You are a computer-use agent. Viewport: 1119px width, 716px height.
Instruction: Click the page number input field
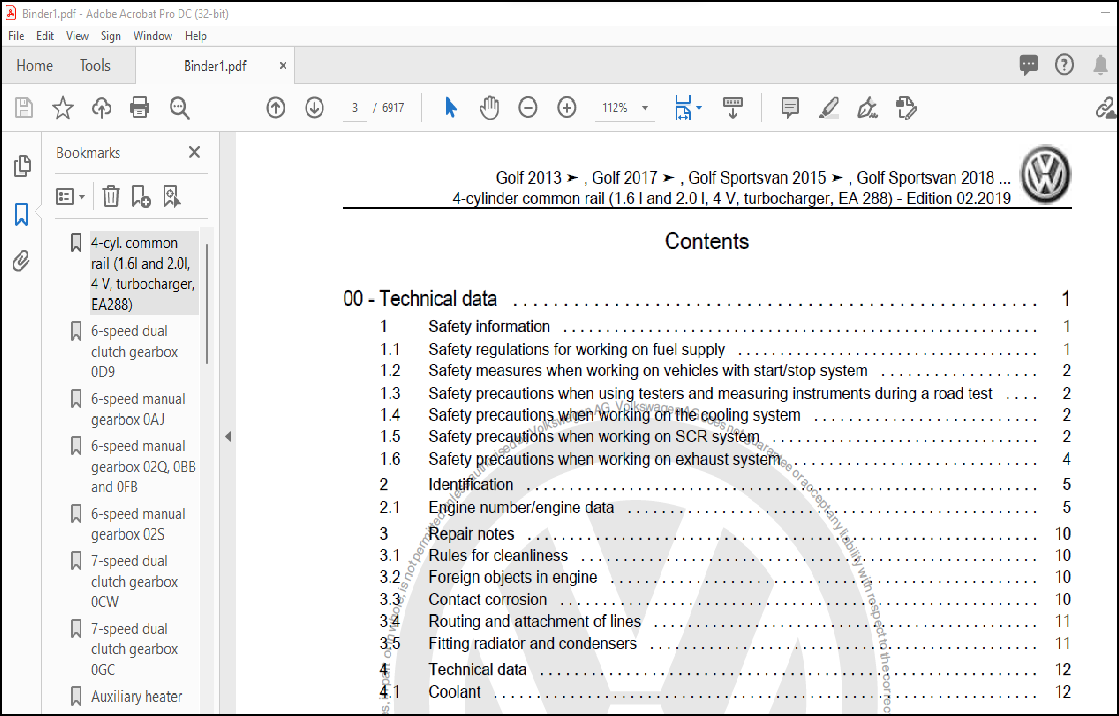pyautogui.click(x=355, y=108)
